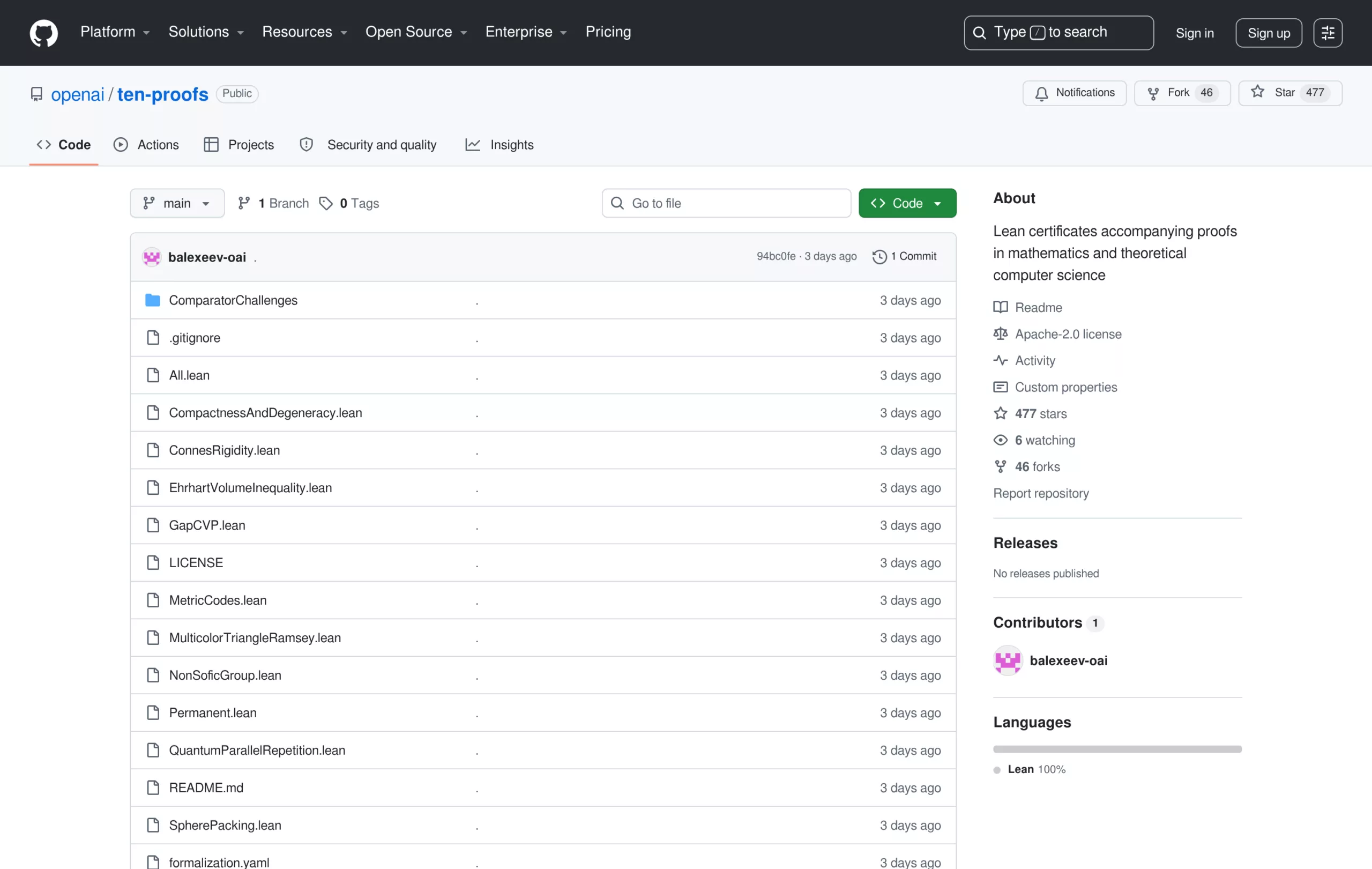Open EhrhartVolumeInequality.lean
Screen dimensions: 1372x869
point(251,488)
